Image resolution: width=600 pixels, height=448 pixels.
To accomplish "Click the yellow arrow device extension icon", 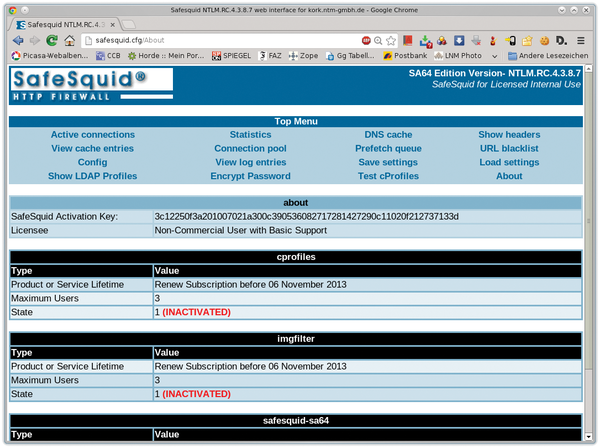I will point(510,40).
